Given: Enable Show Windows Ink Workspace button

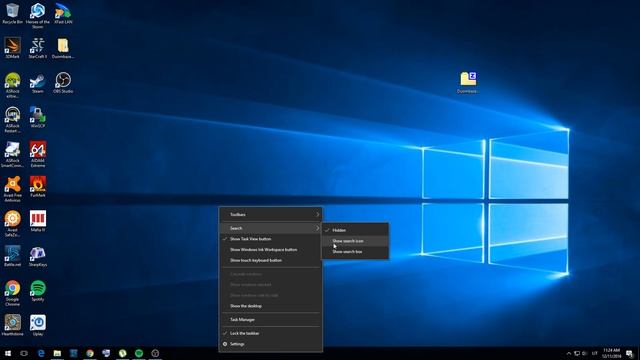Looking at the screenshot, I should 271,249.
